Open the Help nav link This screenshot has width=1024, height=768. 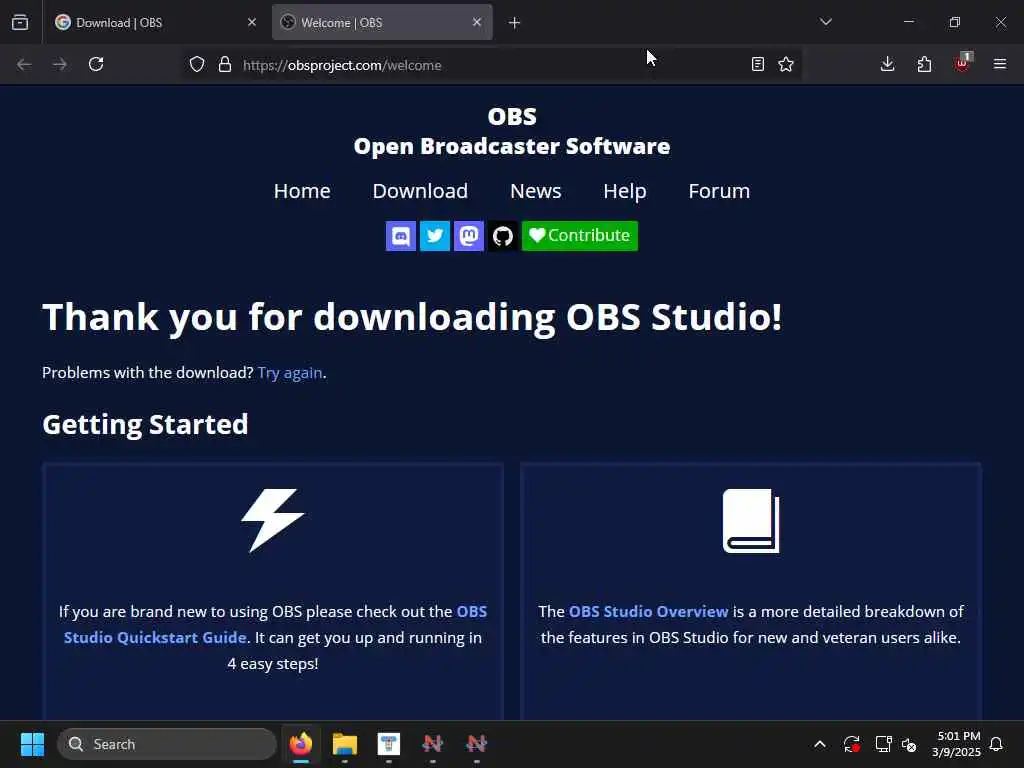[624, 191]
